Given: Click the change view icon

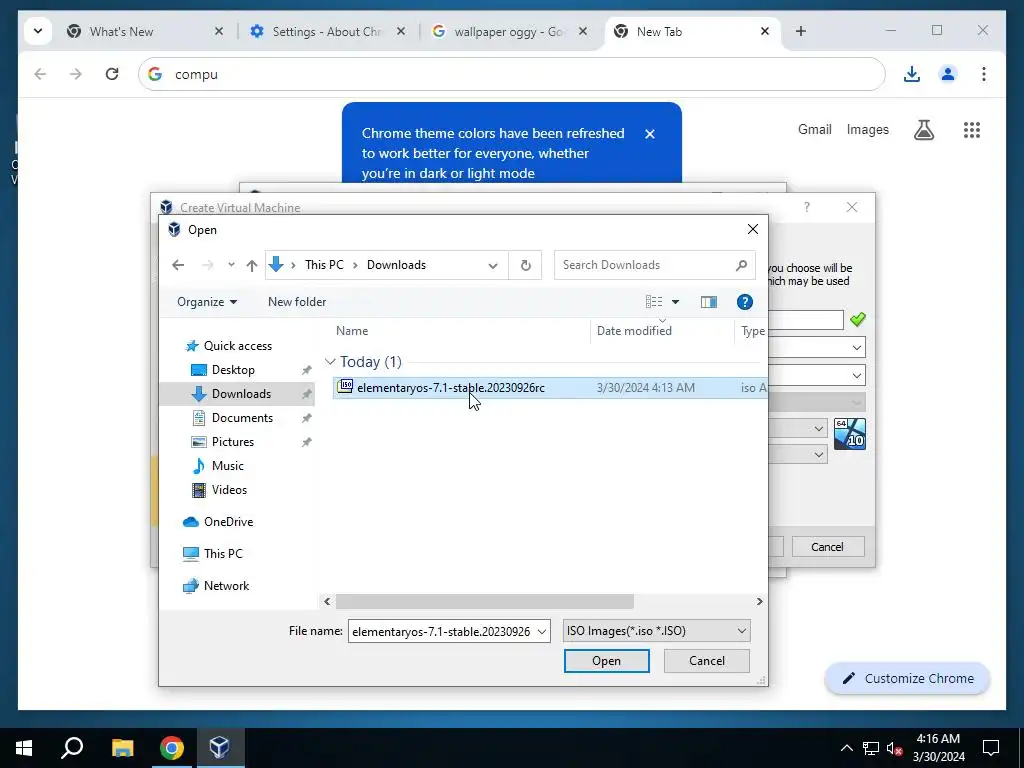Looking at the screenshot, I should [x=654, y=302].
